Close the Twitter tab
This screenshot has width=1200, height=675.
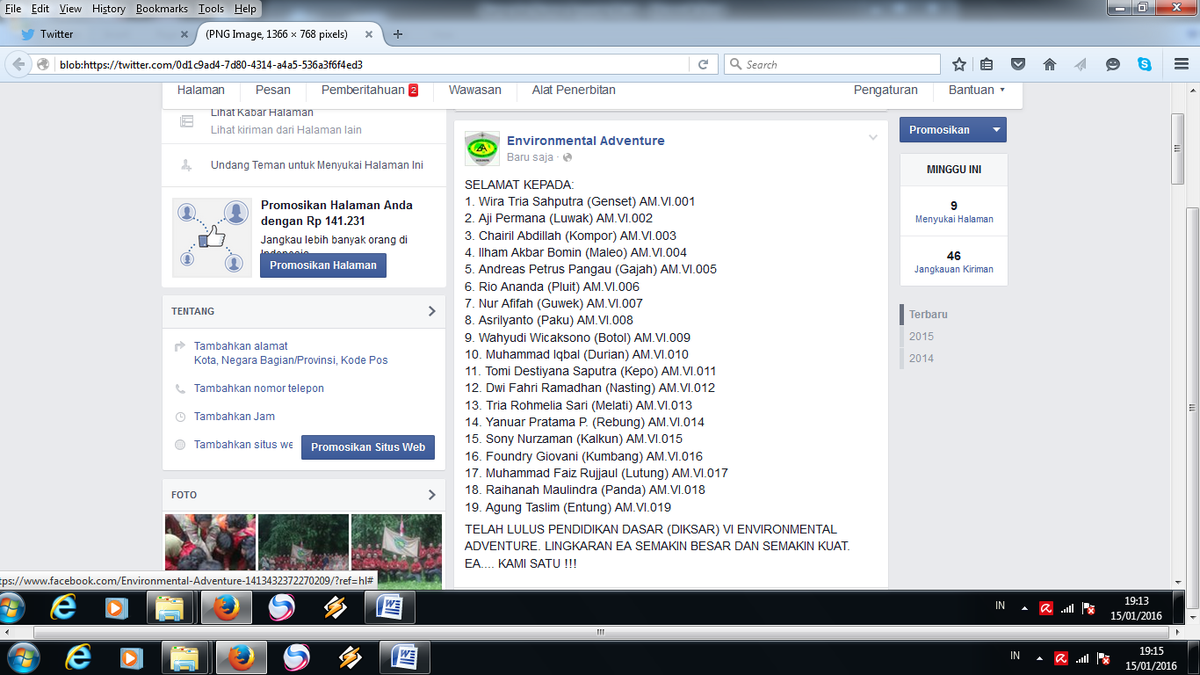tap(183, 34)
